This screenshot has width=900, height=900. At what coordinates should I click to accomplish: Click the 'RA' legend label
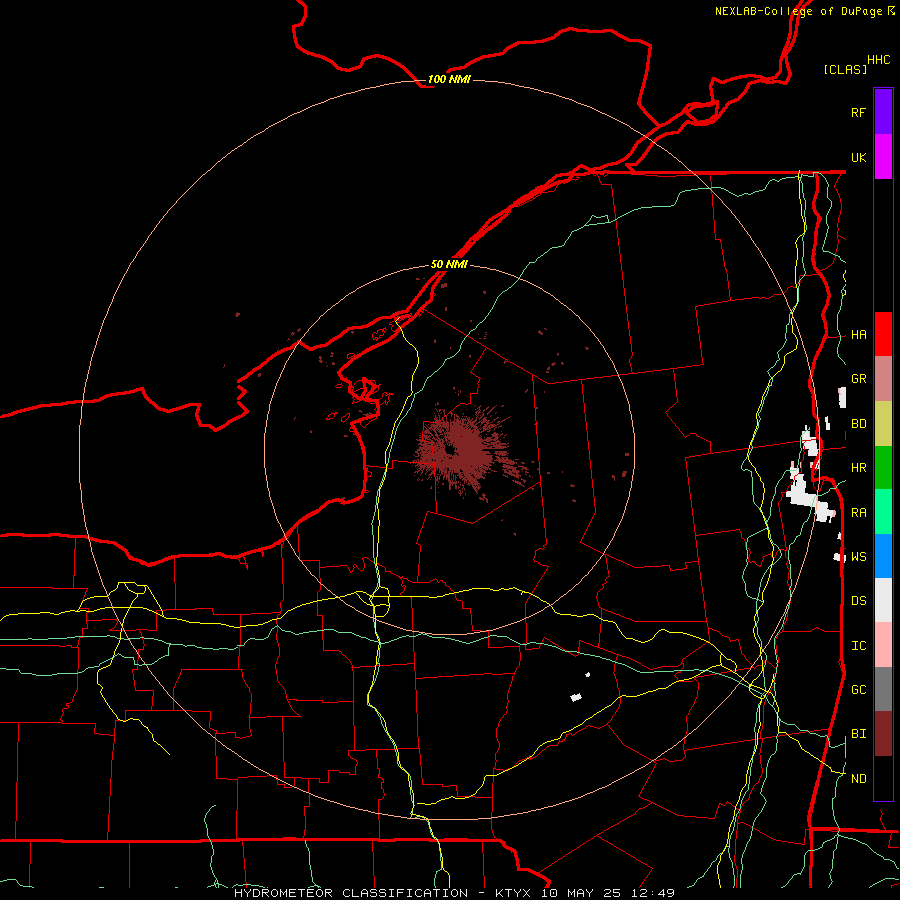click(x=858, y=512)
